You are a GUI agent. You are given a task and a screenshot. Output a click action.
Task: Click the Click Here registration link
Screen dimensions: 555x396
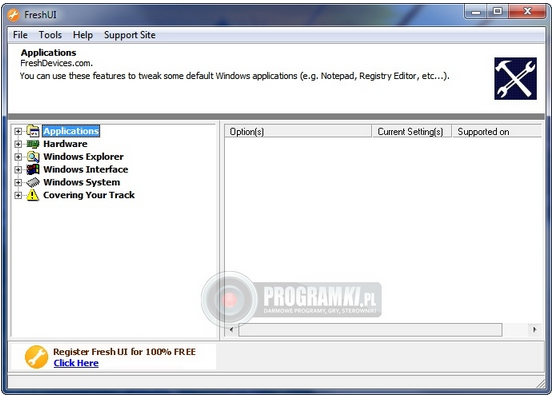pos(76,363)
